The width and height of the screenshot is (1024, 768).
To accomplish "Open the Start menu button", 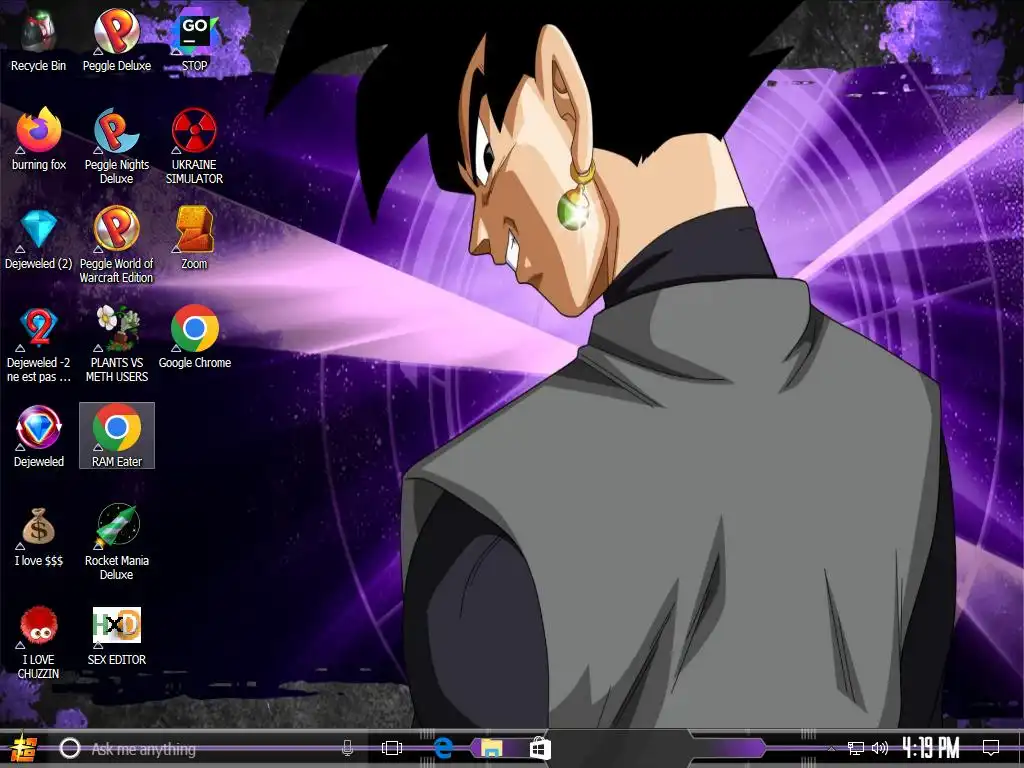I will pos(24,748).
